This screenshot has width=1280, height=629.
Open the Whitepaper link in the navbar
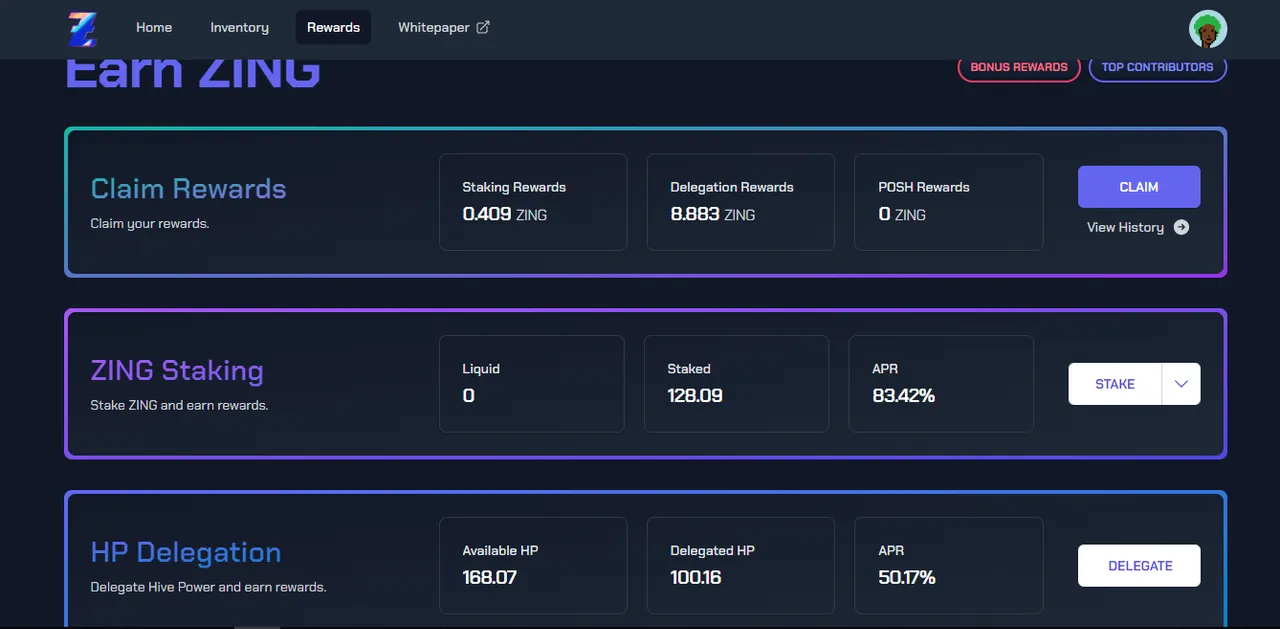coord(444,27)
